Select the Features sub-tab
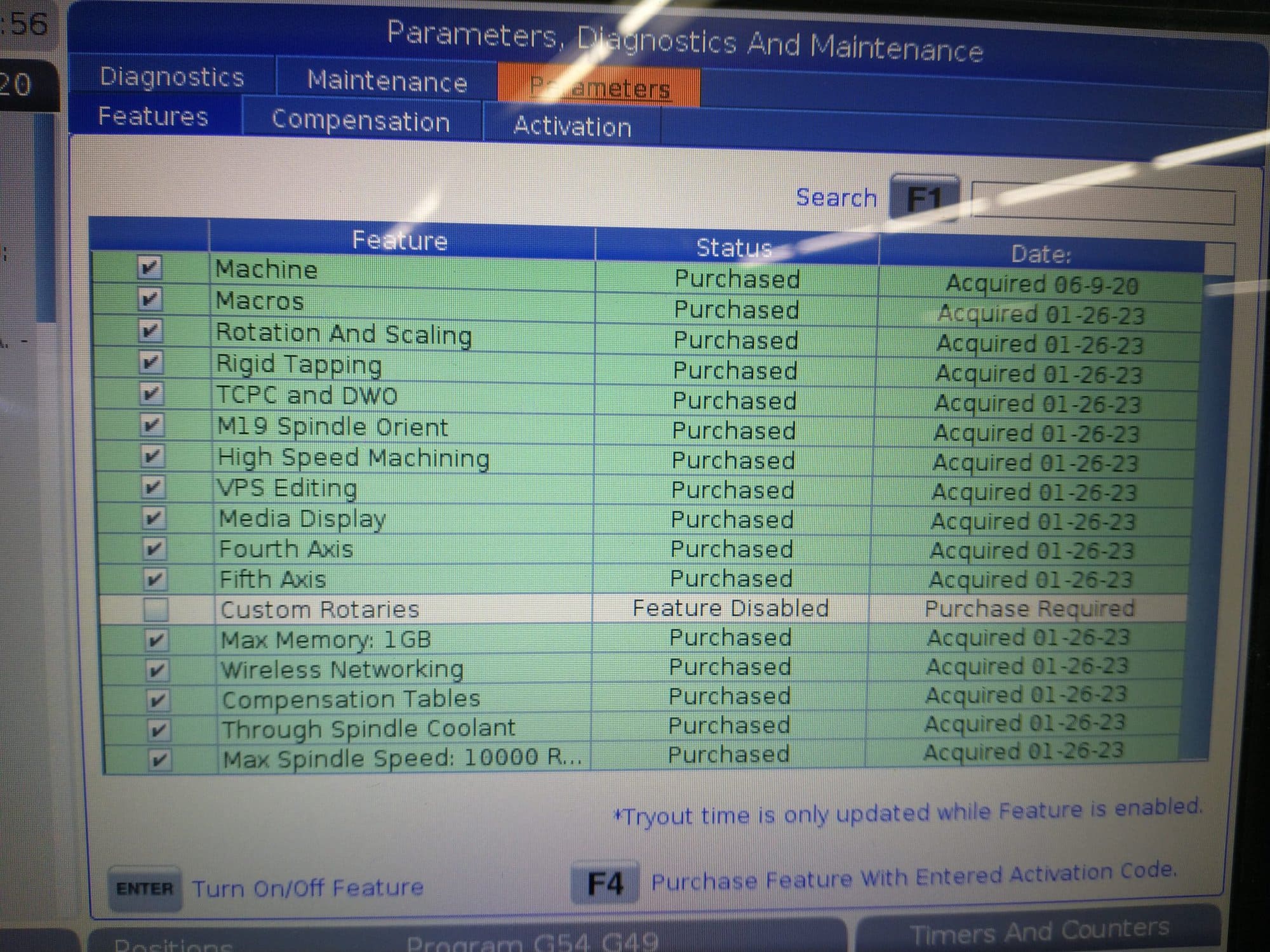Screen dimensions: 1270x952 pyautogui.click(x=154, y=116)
